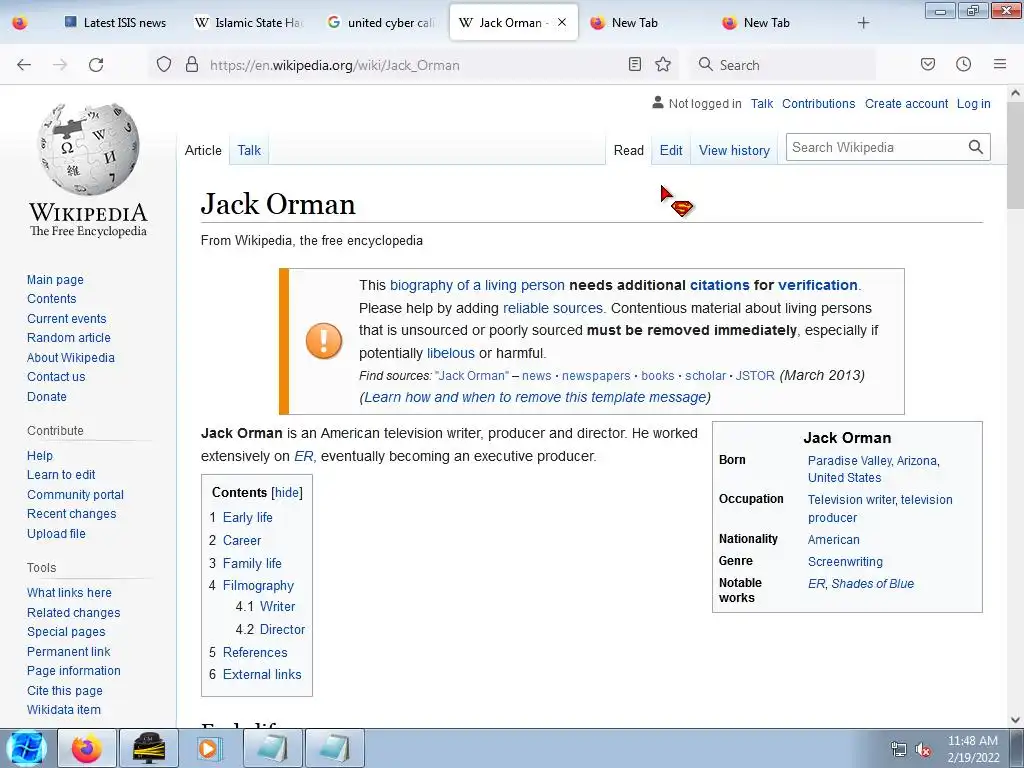The height and width of the screenshot is (768, 1024).
Task: Open the View history tab
Action: click(x=734, y=150)
